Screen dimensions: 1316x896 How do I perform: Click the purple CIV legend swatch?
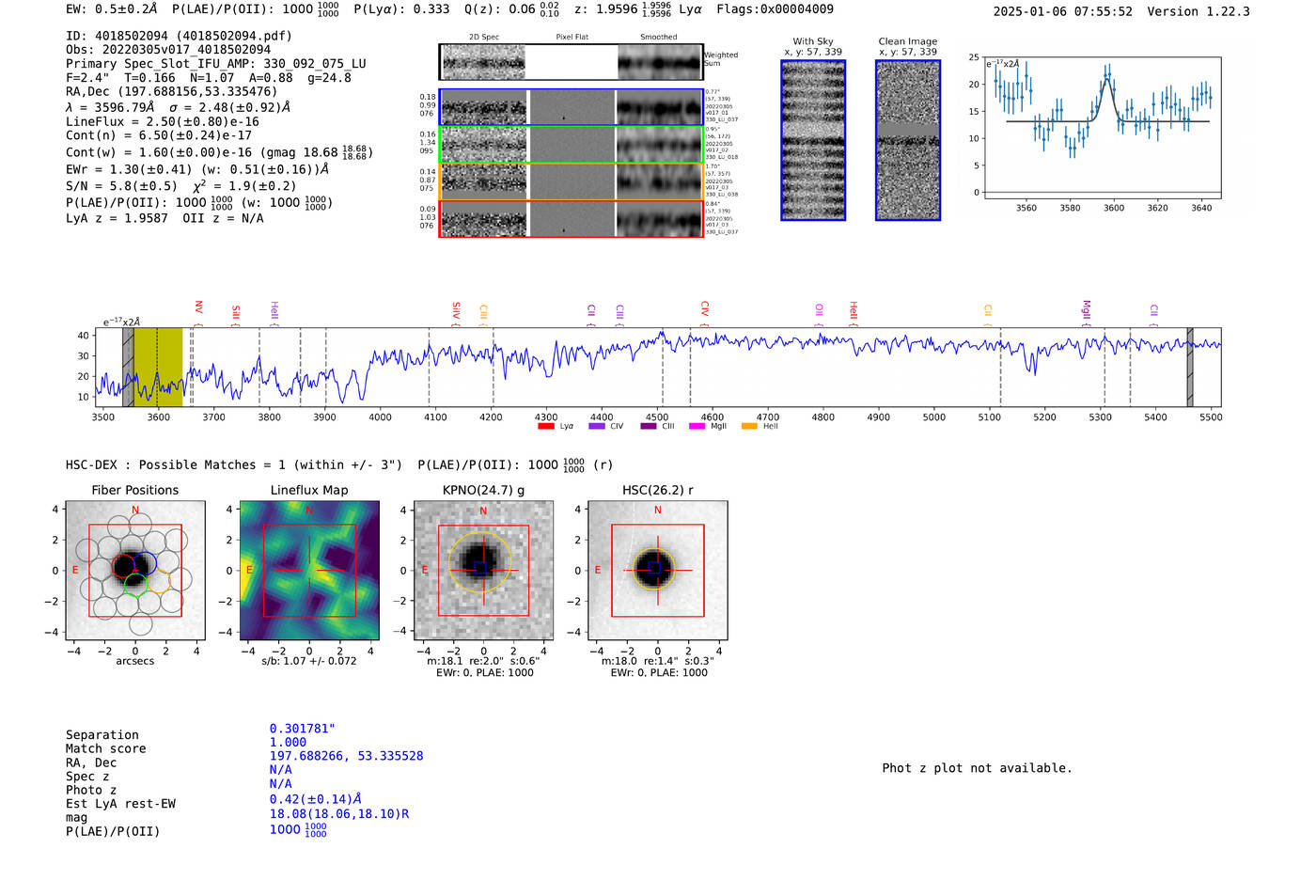(596, 426)
